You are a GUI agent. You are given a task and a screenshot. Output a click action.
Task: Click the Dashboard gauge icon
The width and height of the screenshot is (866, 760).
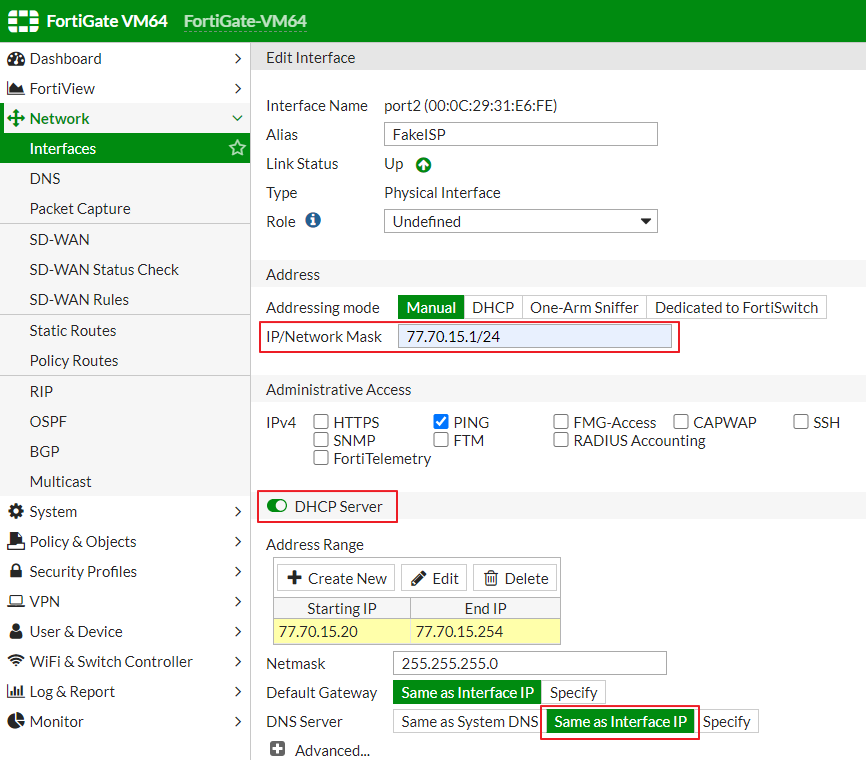(16, 59)
